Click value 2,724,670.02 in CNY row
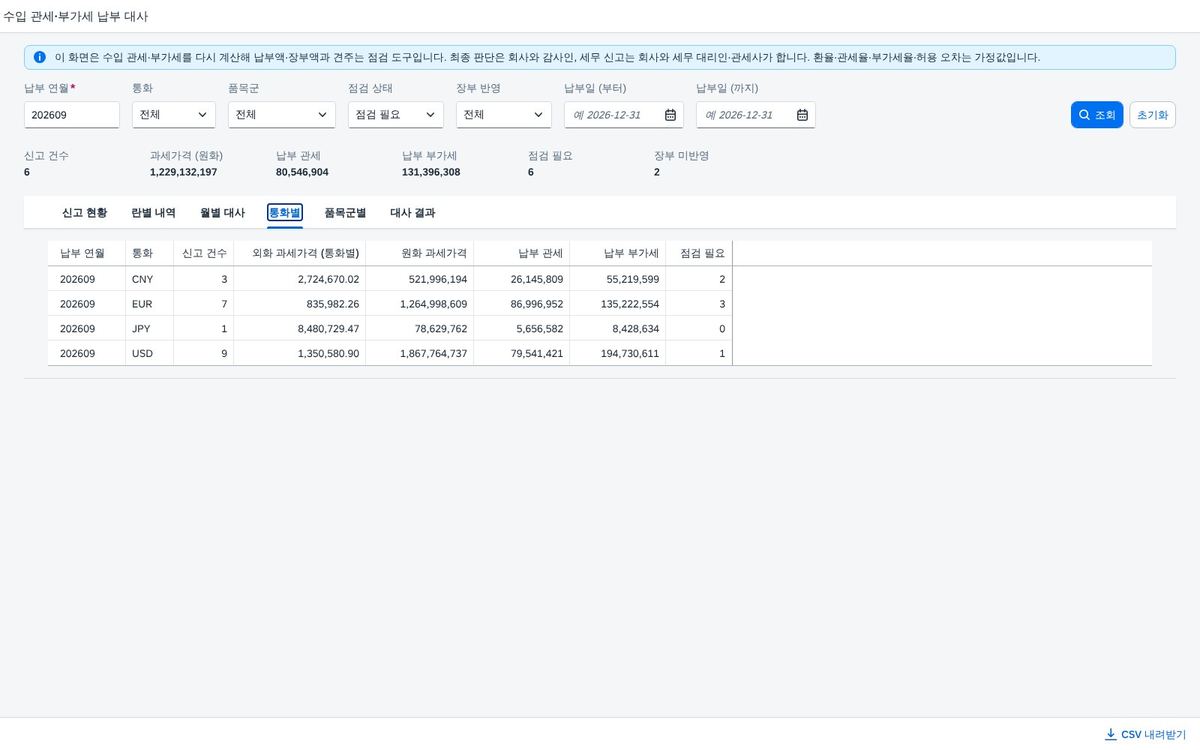The image size is (1200, 750). (328, 279)
